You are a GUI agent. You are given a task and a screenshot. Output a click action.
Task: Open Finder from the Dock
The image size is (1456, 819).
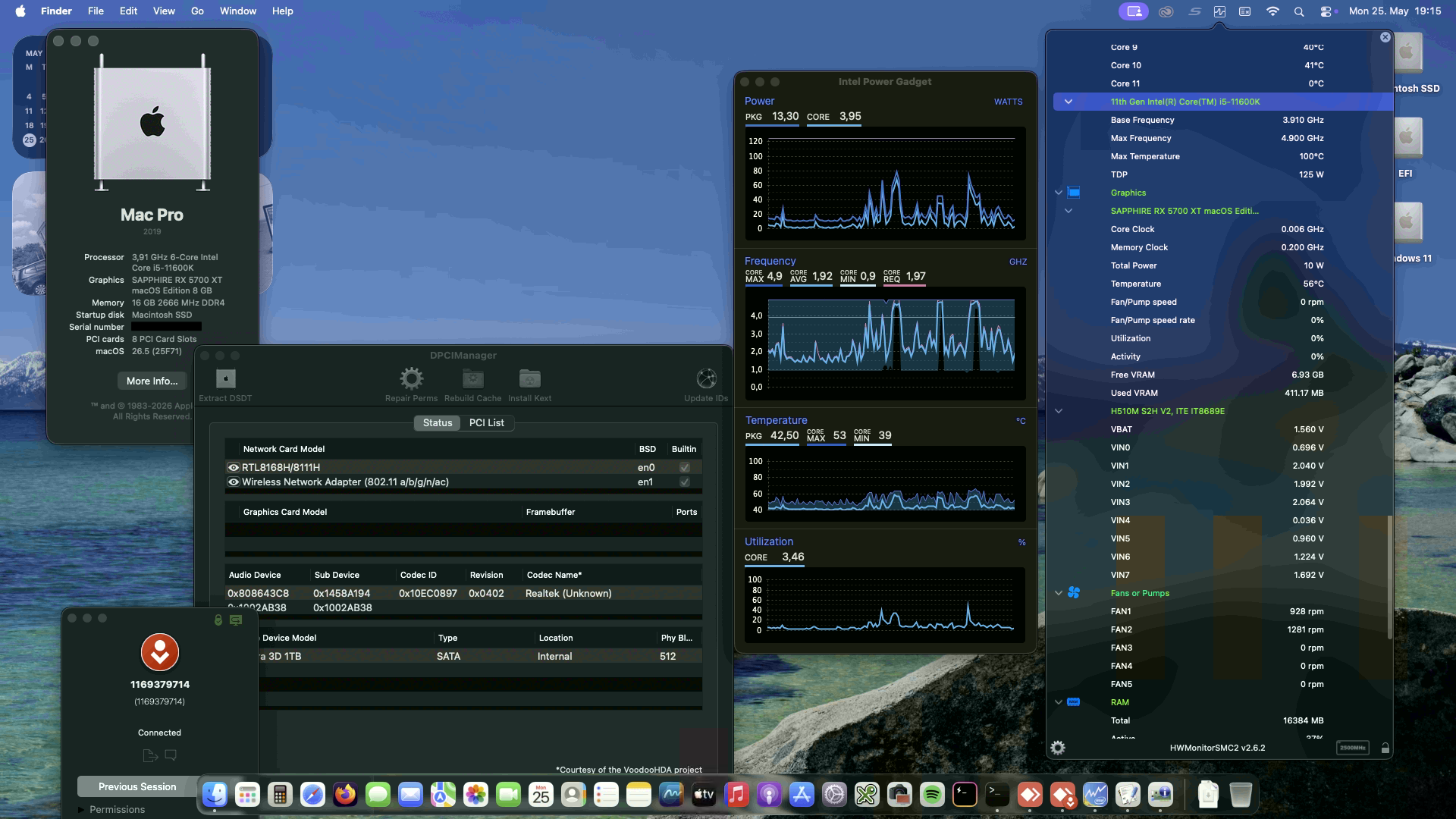[215, 795]
